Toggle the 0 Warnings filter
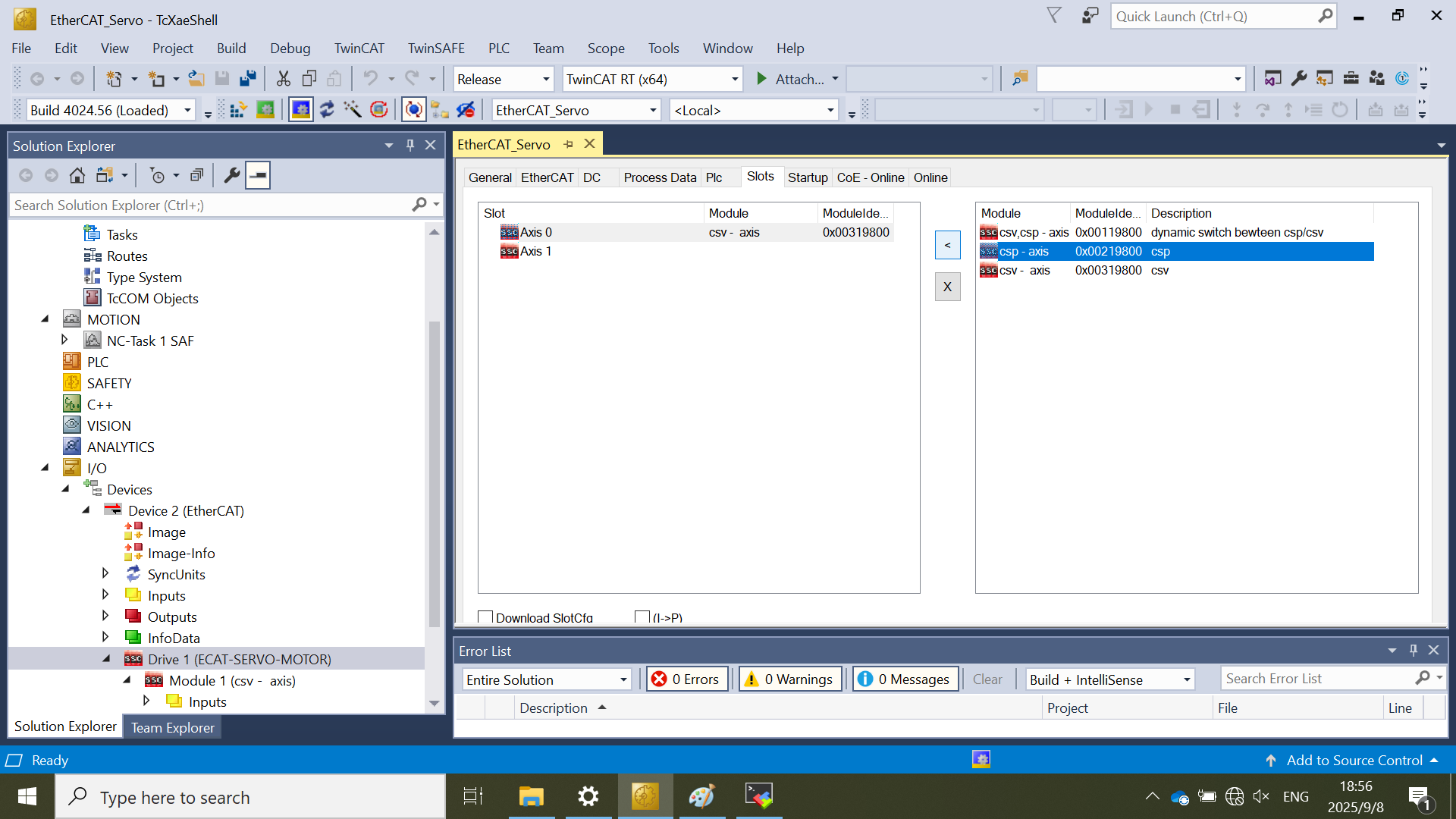Screen dimensions: 1456x819 pyautogui.click(x=790, y=679)
